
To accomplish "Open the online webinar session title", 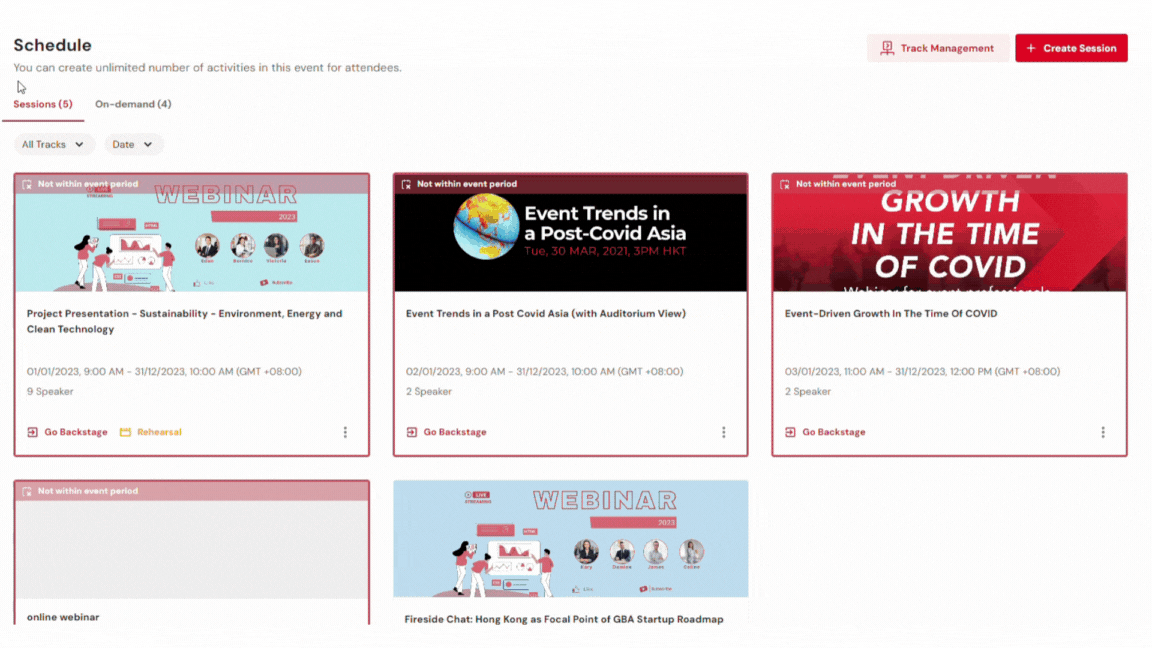I will 63,617.
